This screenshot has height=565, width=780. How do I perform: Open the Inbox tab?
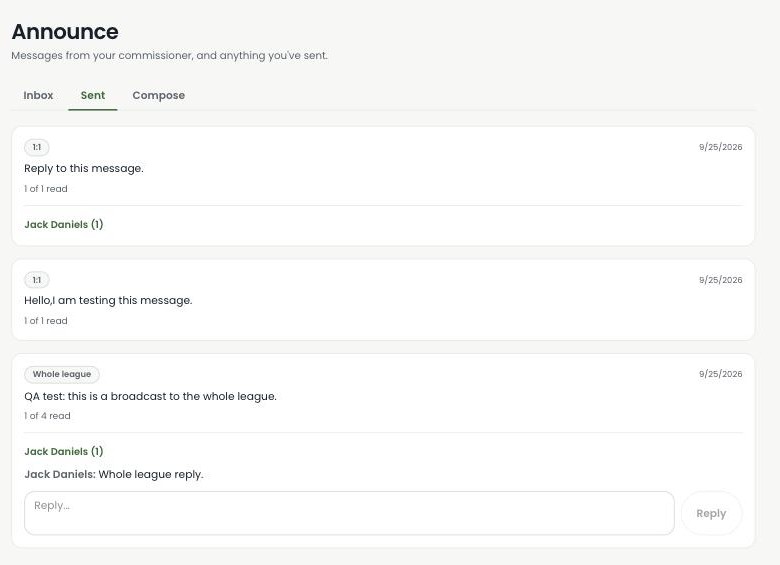click(38, 95)
